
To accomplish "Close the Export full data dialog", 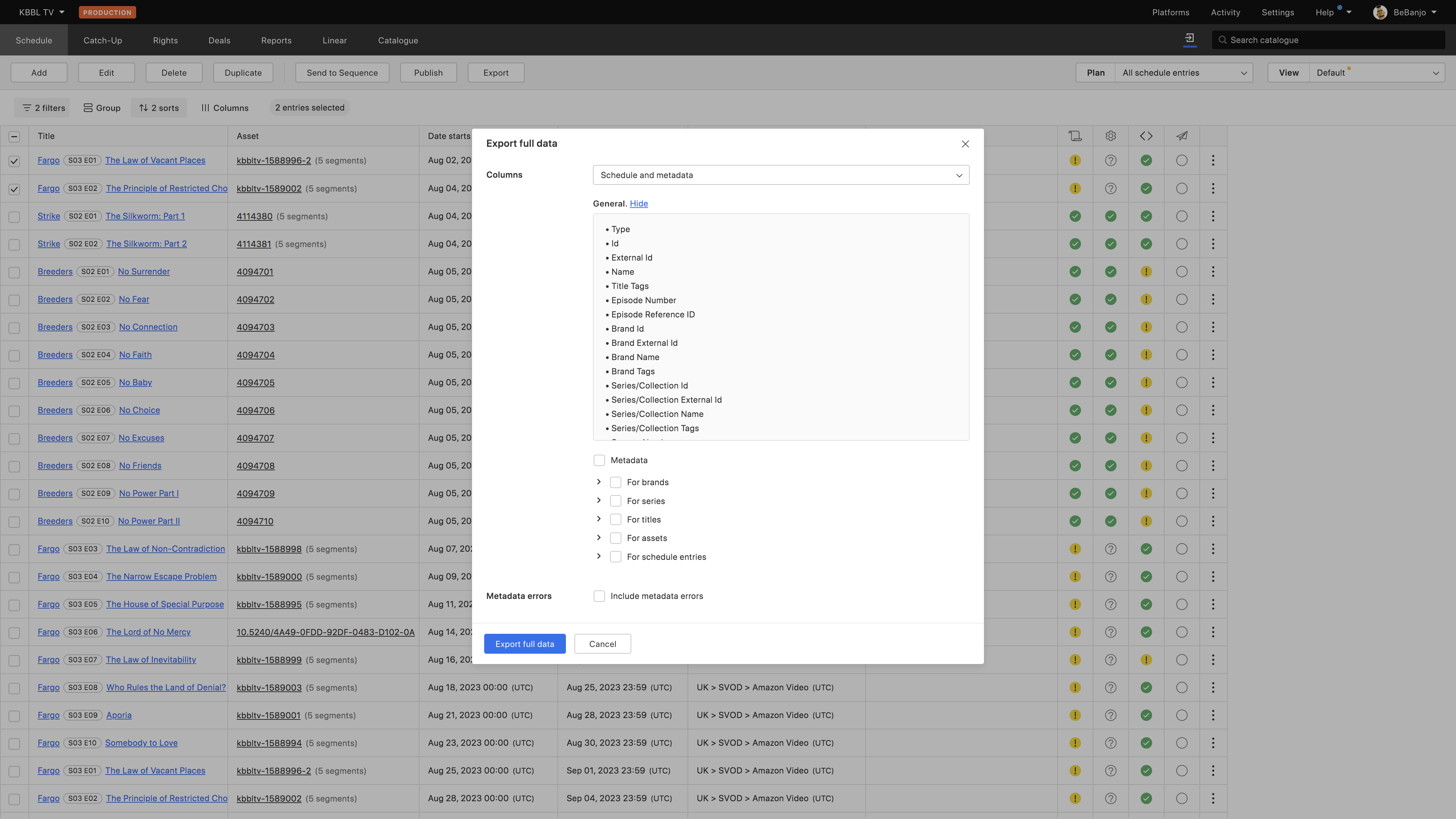I will pos(965,144).
